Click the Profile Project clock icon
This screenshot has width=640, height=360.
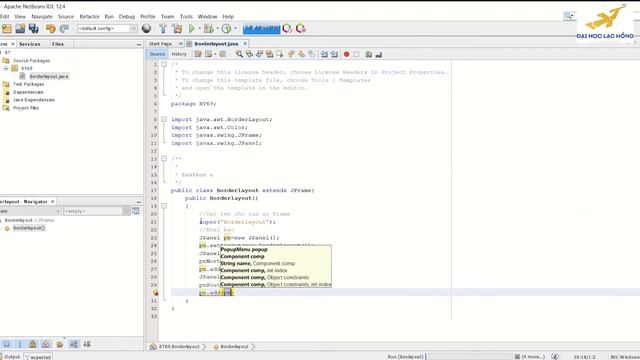[227, 28]
